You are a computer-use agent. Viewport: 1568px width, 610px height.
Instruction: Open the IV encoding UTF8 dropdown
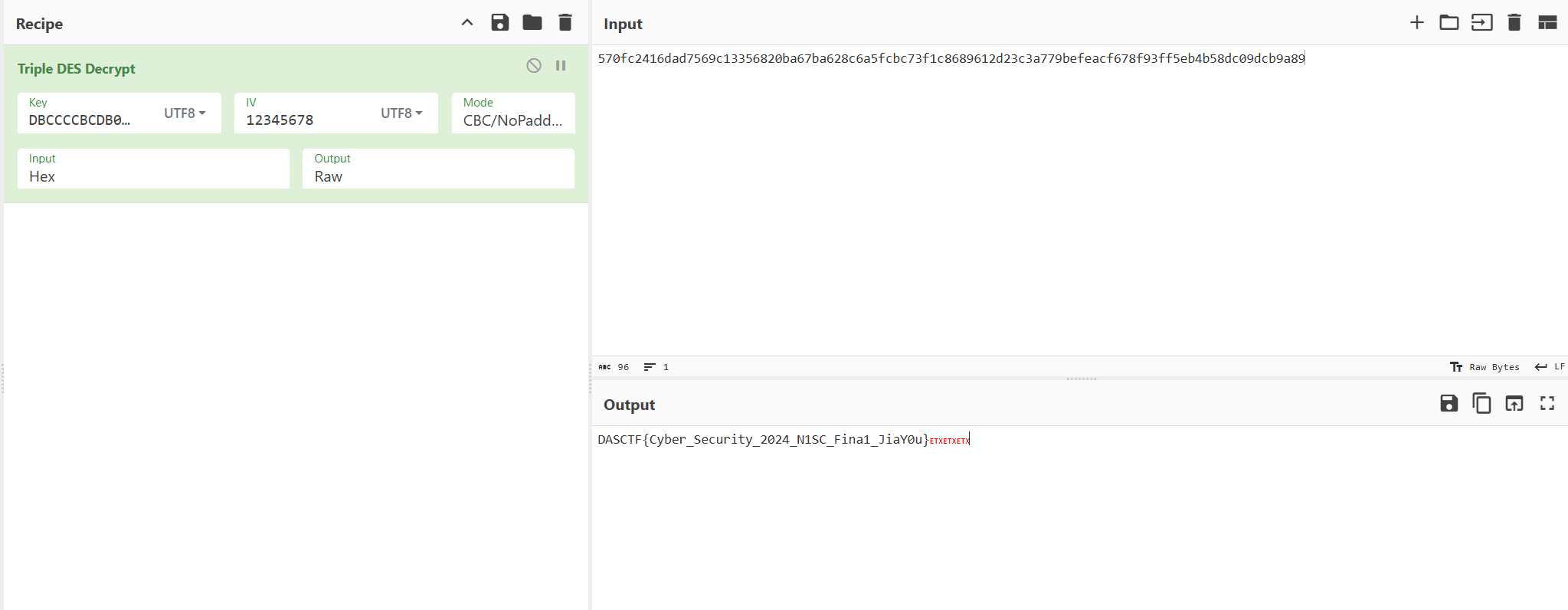tap(401, 113)
